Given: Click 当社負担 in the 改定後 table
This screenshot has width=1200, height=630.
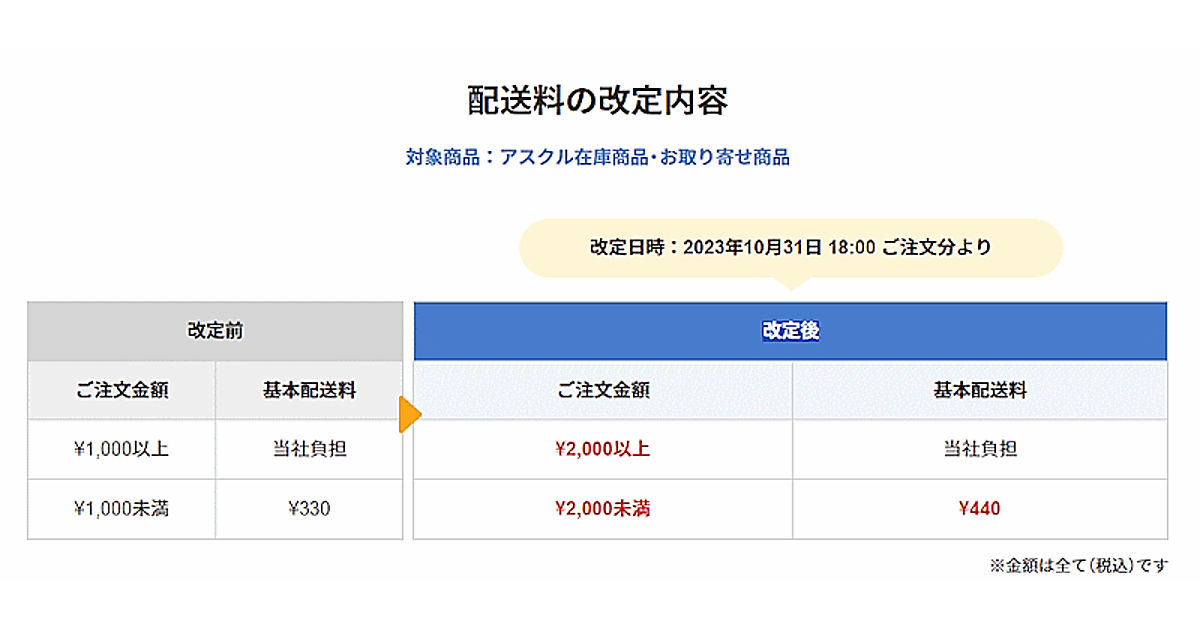Looking at the screenshot, I should coord(980,449).
